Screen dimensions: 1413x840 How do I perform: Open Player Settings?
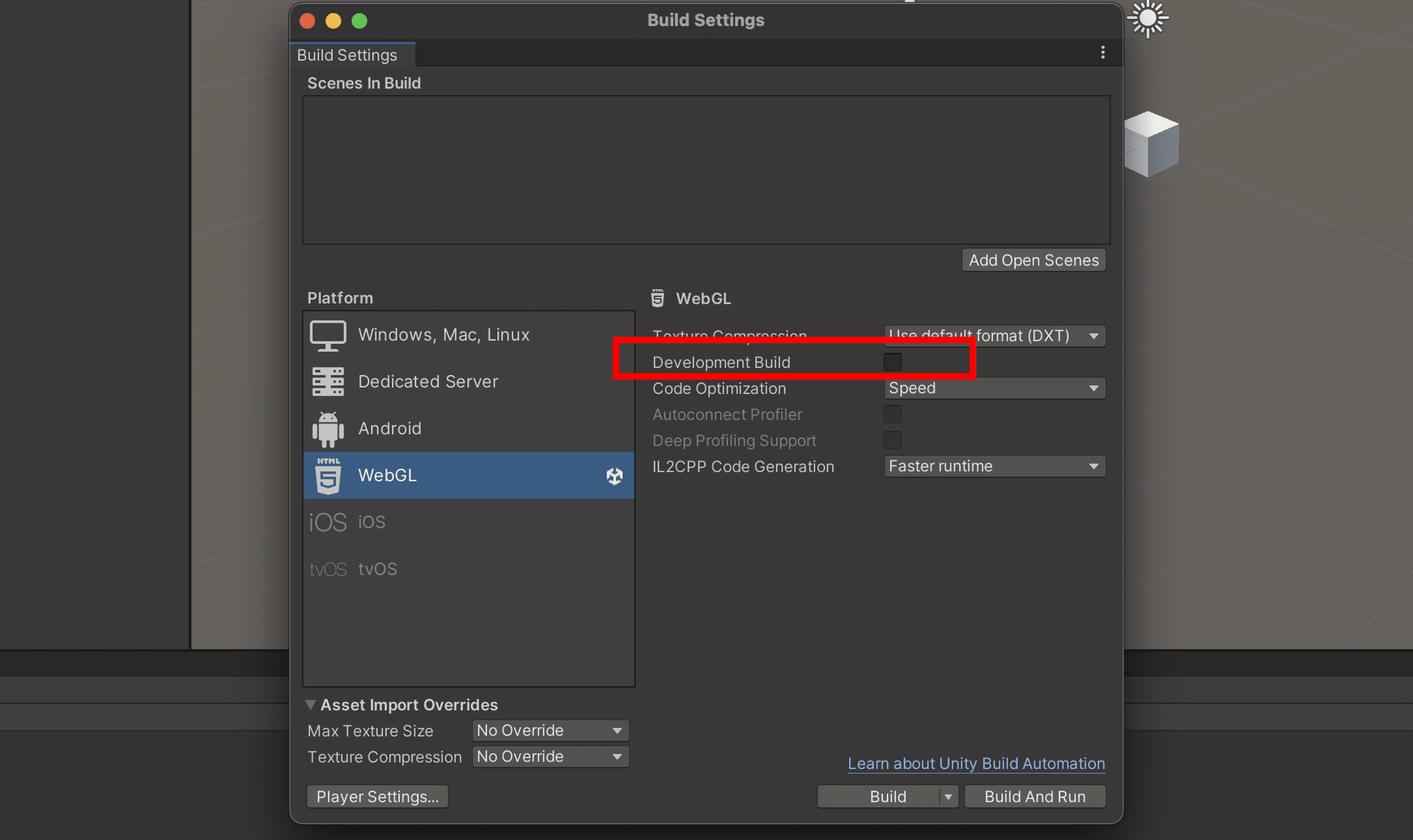point(378,797)
